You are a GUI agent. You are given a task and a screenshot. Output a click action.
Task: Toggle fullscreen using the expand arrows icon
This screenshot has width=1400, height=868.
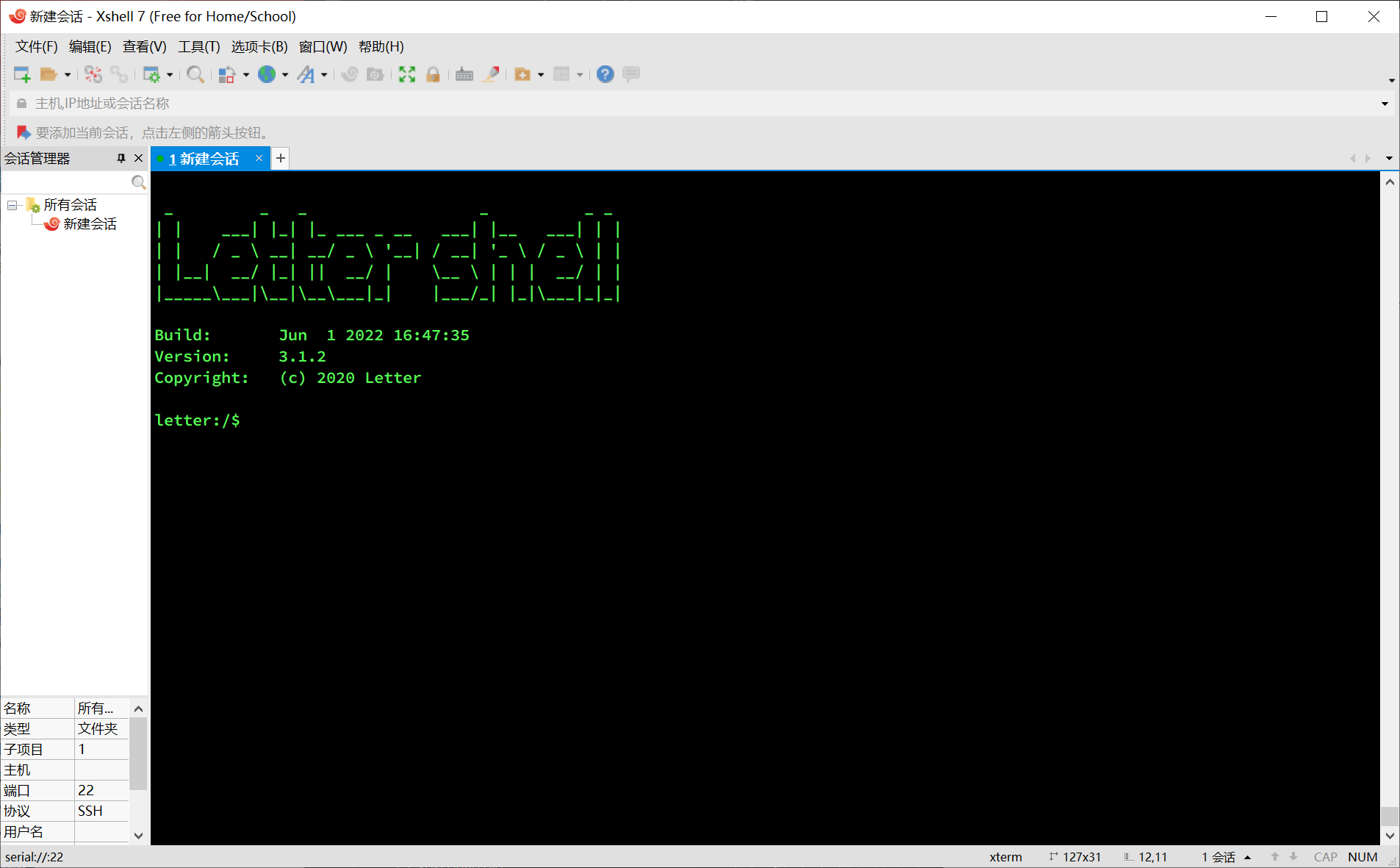pyautogui.click(x=406, y=73)
